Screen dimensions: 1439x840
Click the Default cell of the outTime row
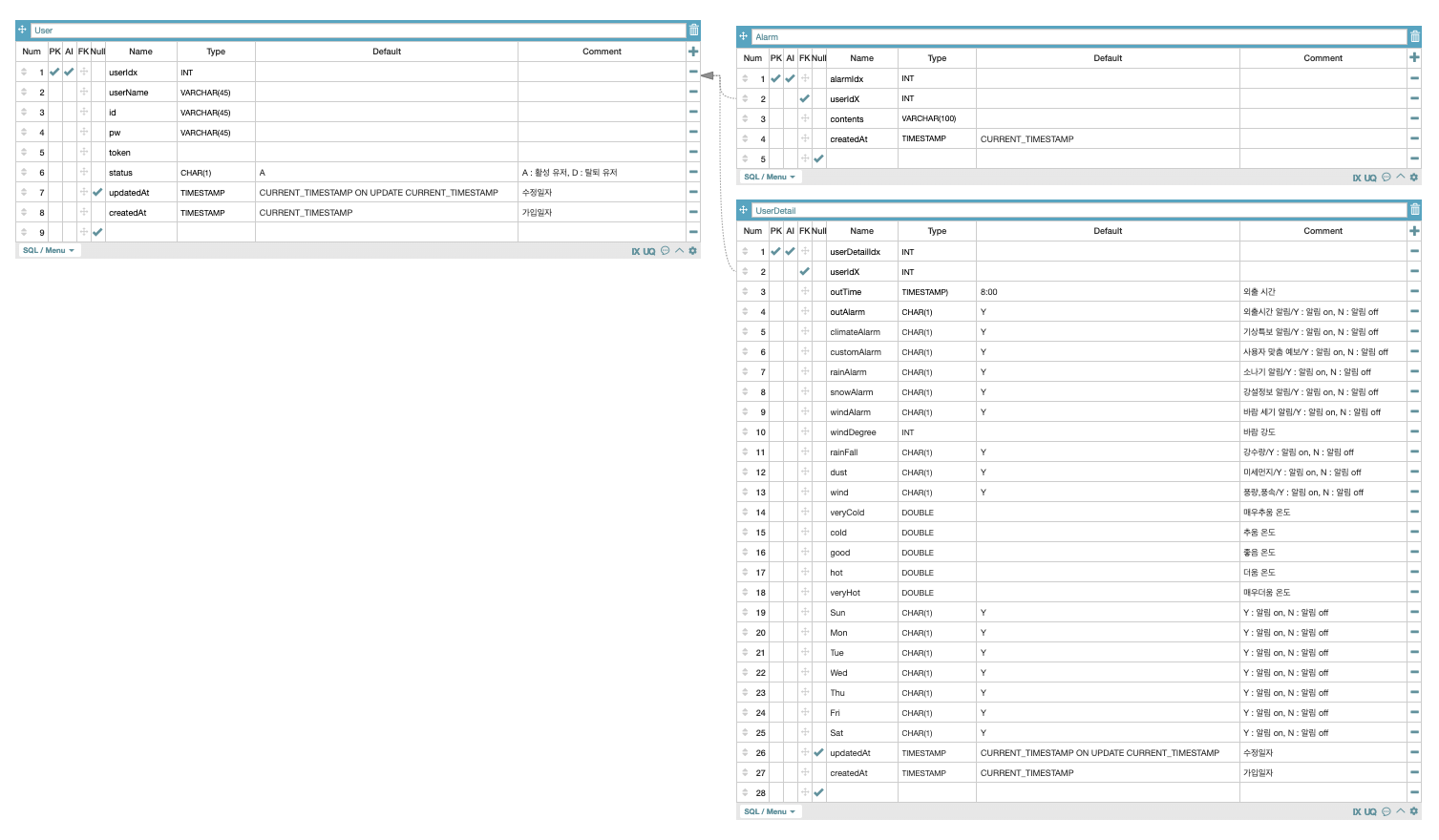point(1108,291)
